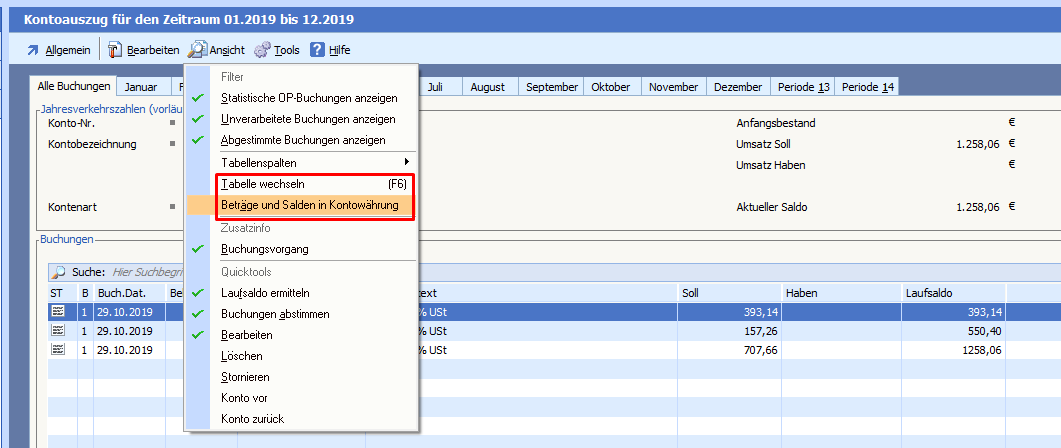Click the Bearbeiten toolbar icon

click(114, 50)
